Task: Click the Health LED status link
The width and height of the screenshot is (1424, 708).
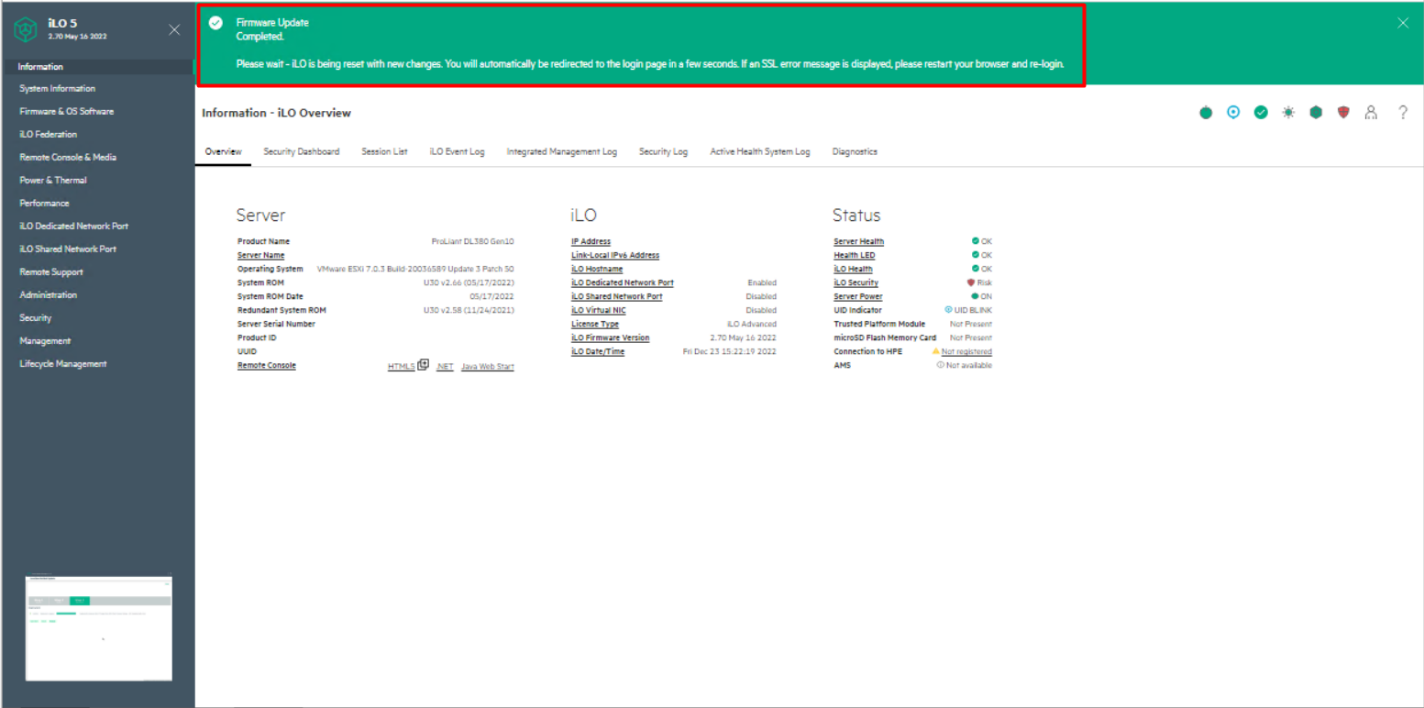Action: [x=855, y=255]
